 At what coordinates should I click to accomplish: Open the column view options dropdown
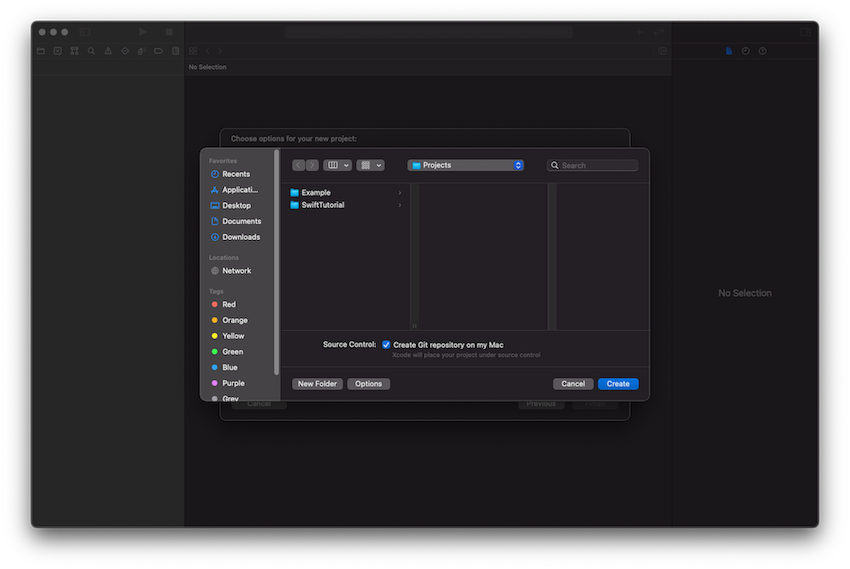click(x=337, y=165)
